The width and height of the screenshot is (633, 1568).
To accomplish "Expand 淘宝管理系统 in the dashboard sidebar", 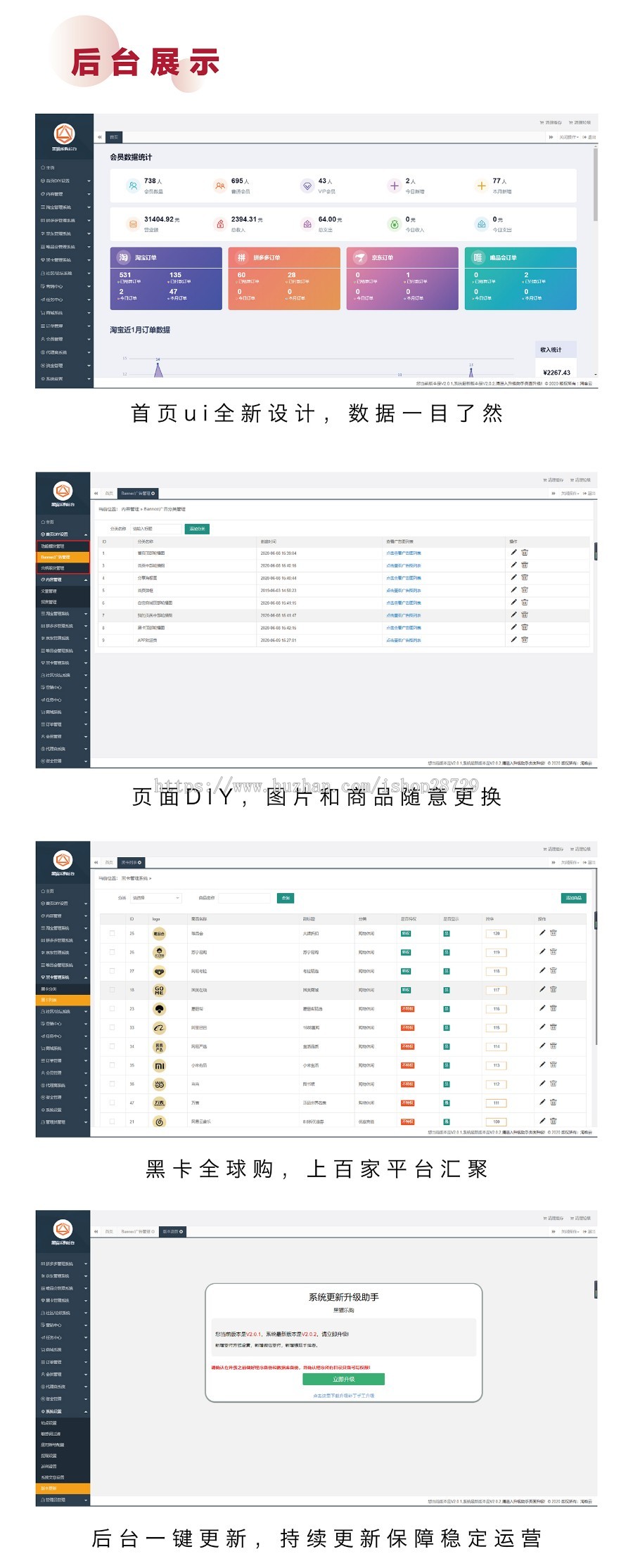I will [x=65, y=207].
